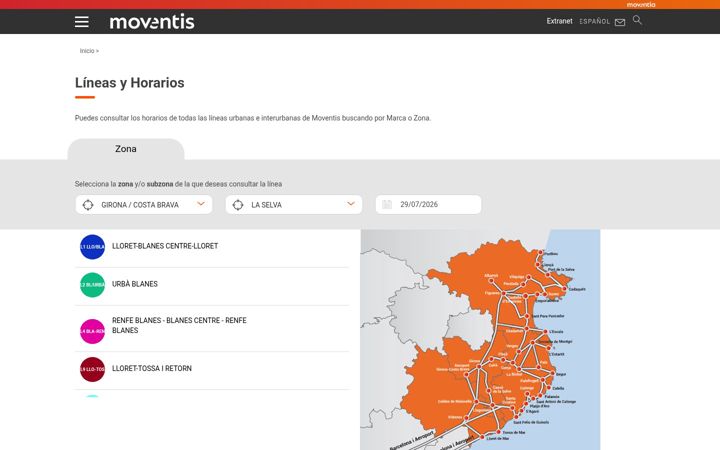Click the Figueres stop on the map
This screenshot has height=450, width=720.
click(x=504, y=293)
